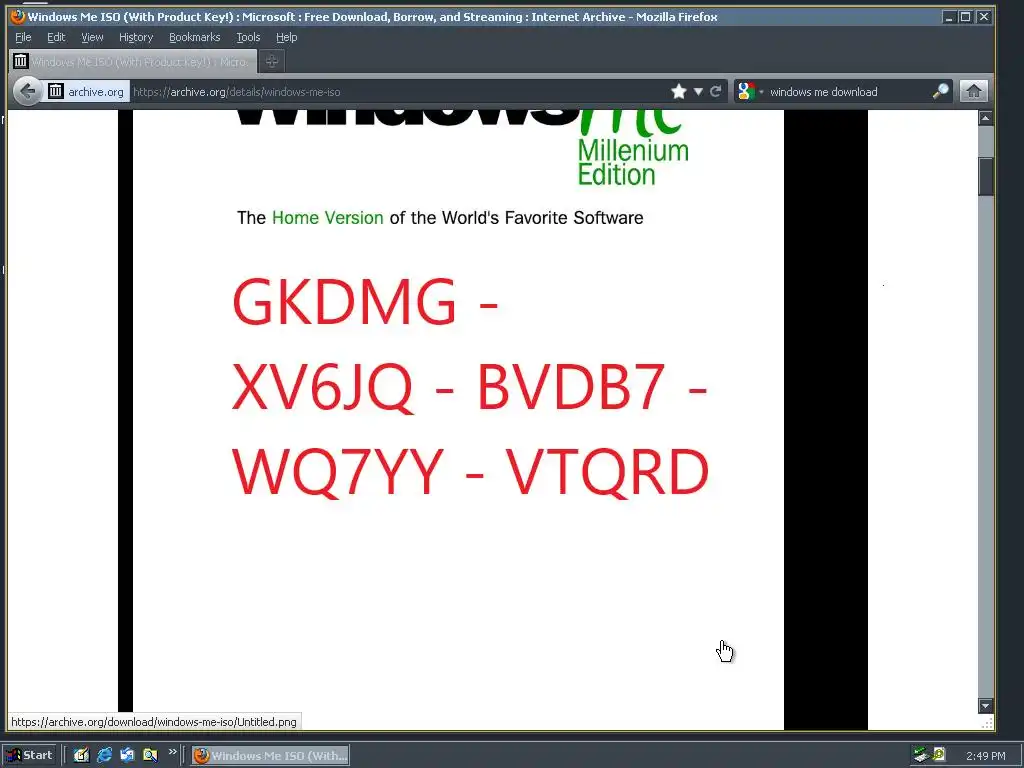This screenshot has height=768, width=1024.
Task: Expand the quick launch overflow chevron
Action: point(172,752)
